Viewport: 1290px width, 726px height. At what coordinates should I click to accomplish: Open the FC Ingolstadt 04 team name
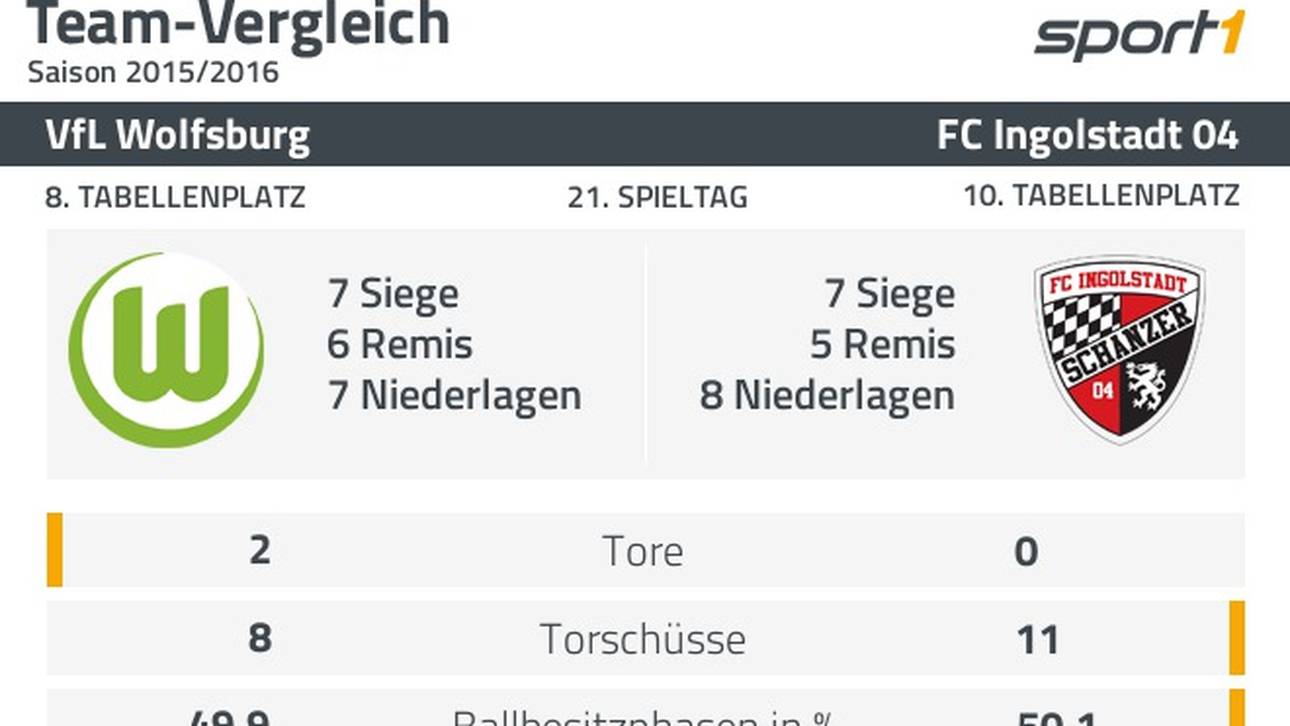(x=1087, y=135)
